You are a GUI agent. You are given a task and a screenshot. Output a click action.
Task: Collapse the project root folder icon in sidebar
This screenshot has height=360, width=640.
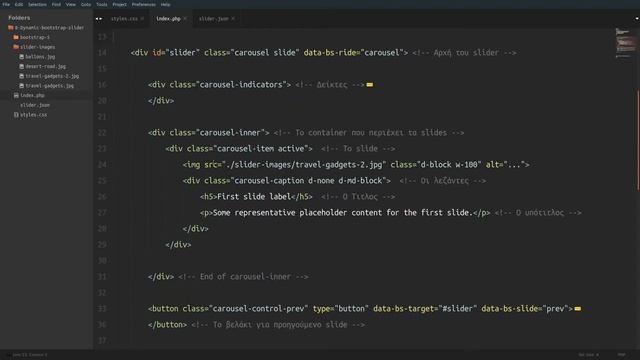[11, 28]
